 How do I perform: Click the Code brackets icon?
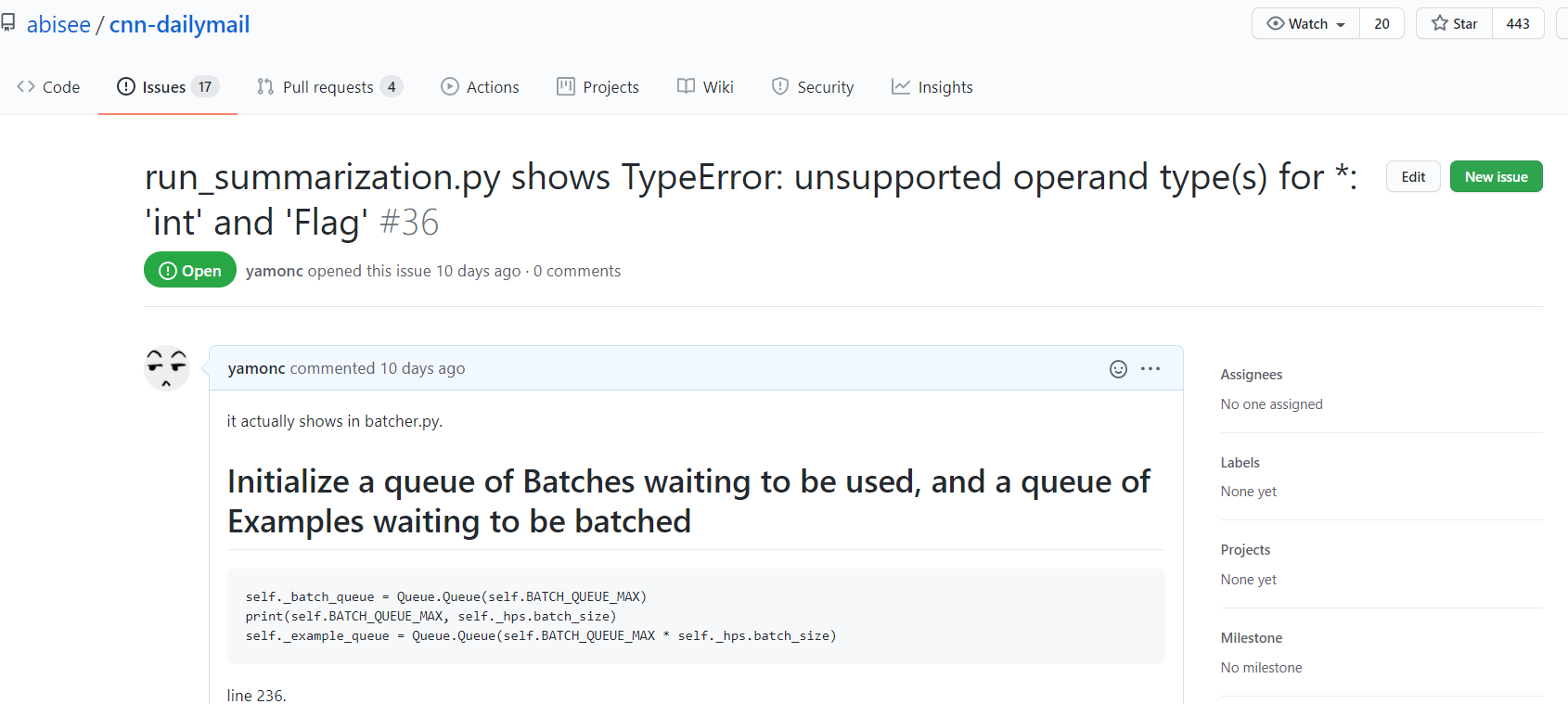[26, 86]
